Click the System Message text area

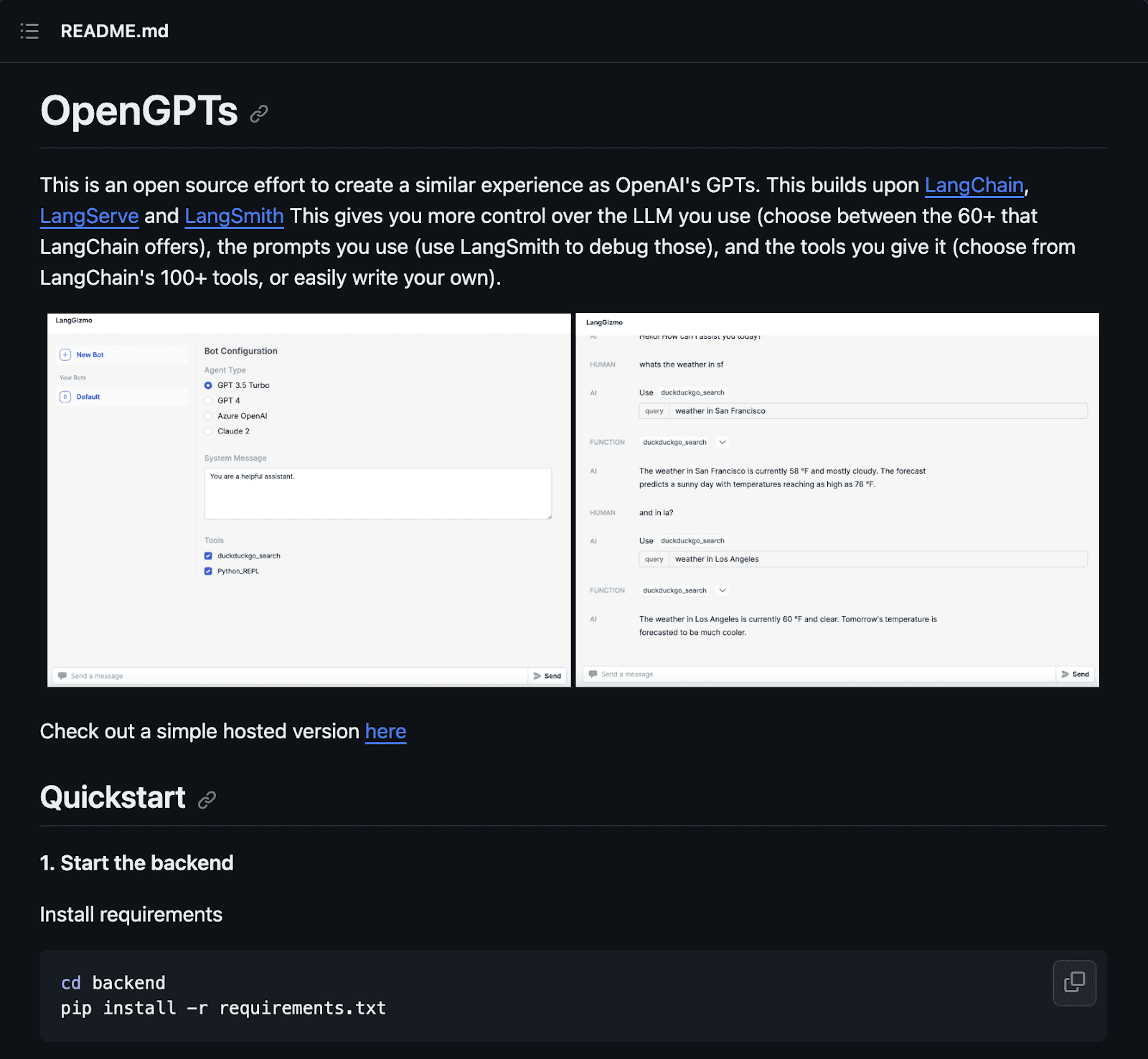coord(378,494)
